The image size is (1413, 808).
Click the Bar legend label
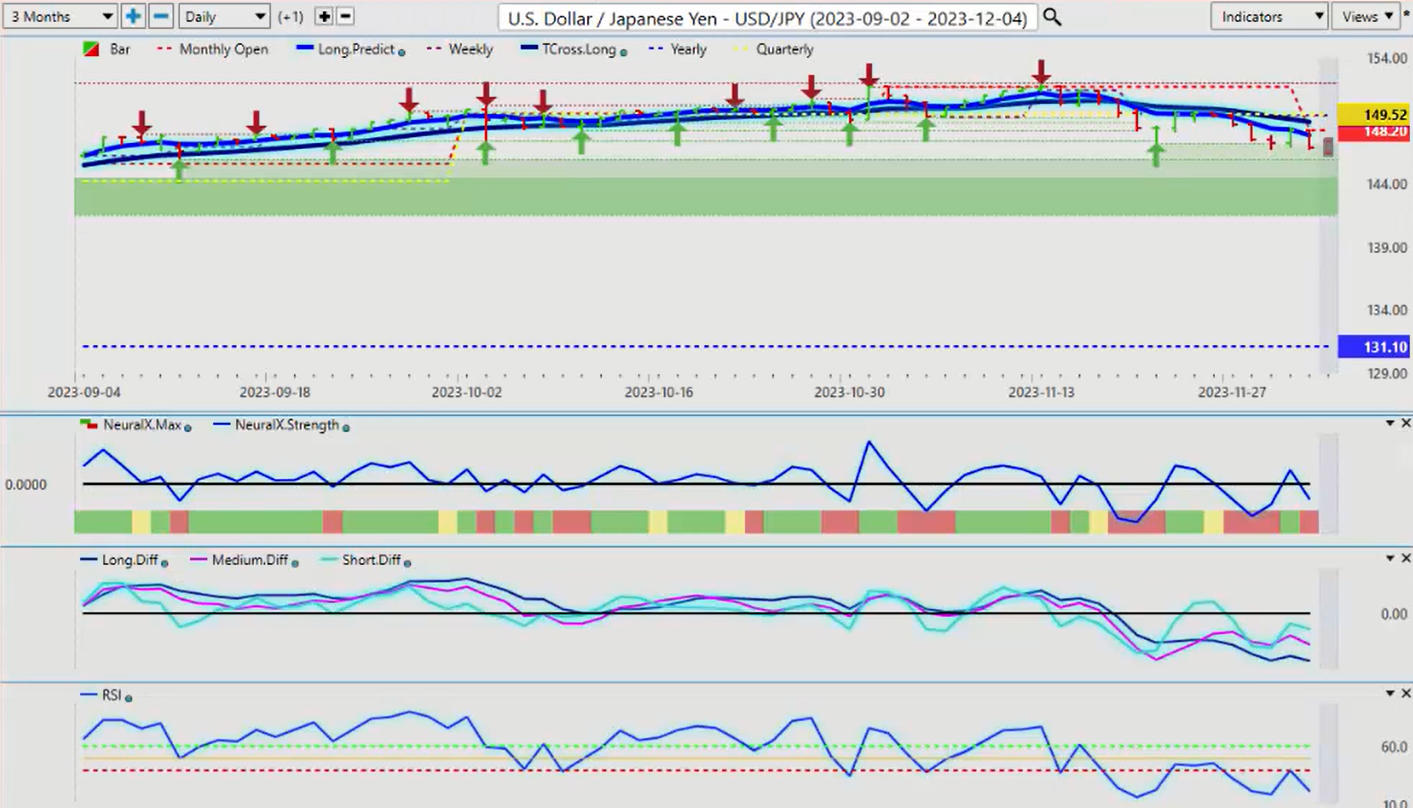[120, 49]
